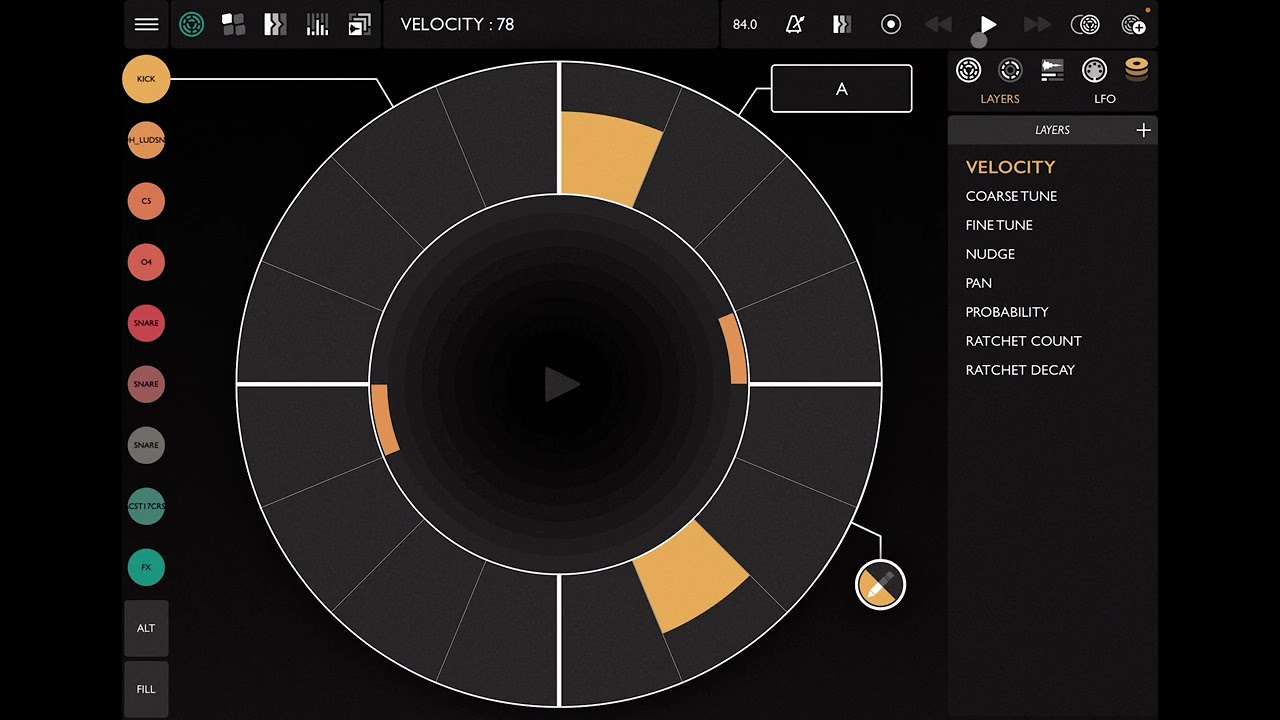Start playback with the top play button
This screenshot has height=720, width=1280.
coord(988,24)
